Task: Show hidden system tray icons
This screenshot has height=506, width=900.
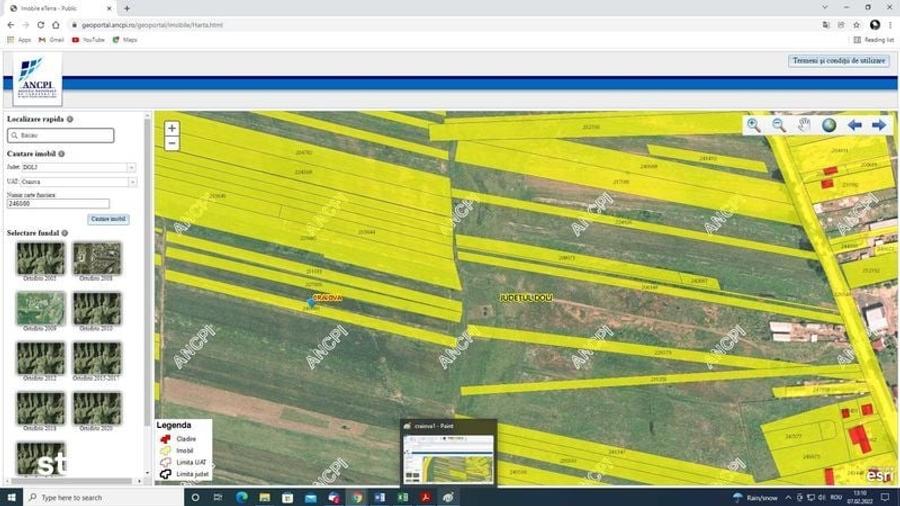Action: click(788, 497)
